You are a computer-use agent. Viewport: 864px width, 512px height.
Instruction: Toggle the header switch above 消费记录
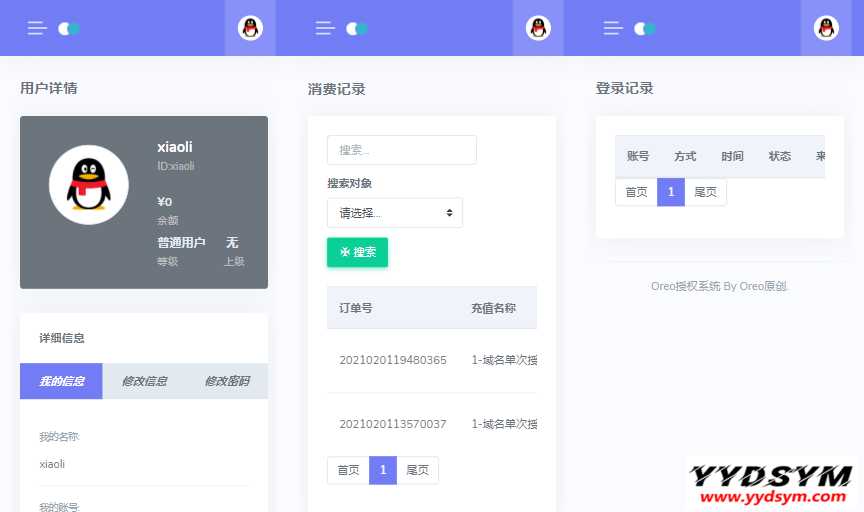pos(357,28)
